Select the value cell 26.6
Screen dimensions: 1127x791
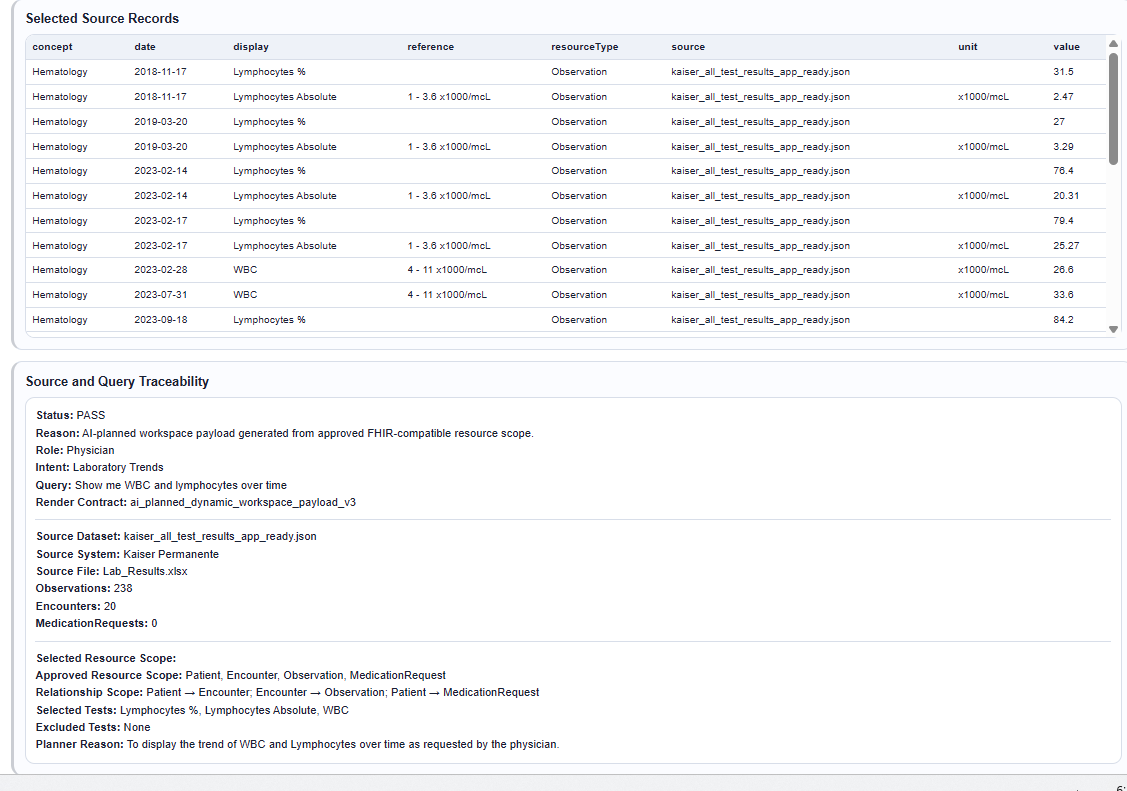pos(1064,270)
